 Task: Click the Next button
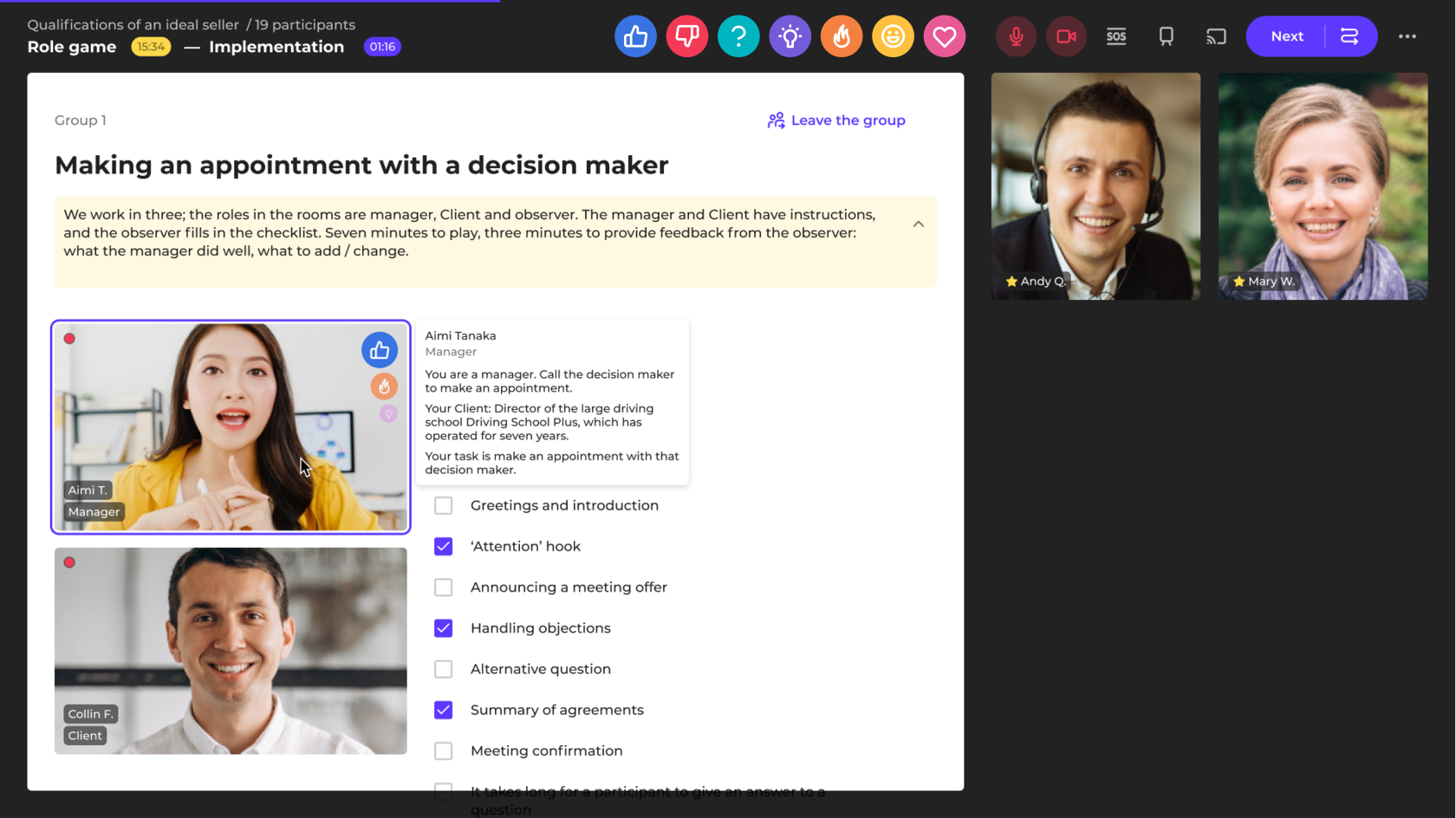[x=1287, y=36]
